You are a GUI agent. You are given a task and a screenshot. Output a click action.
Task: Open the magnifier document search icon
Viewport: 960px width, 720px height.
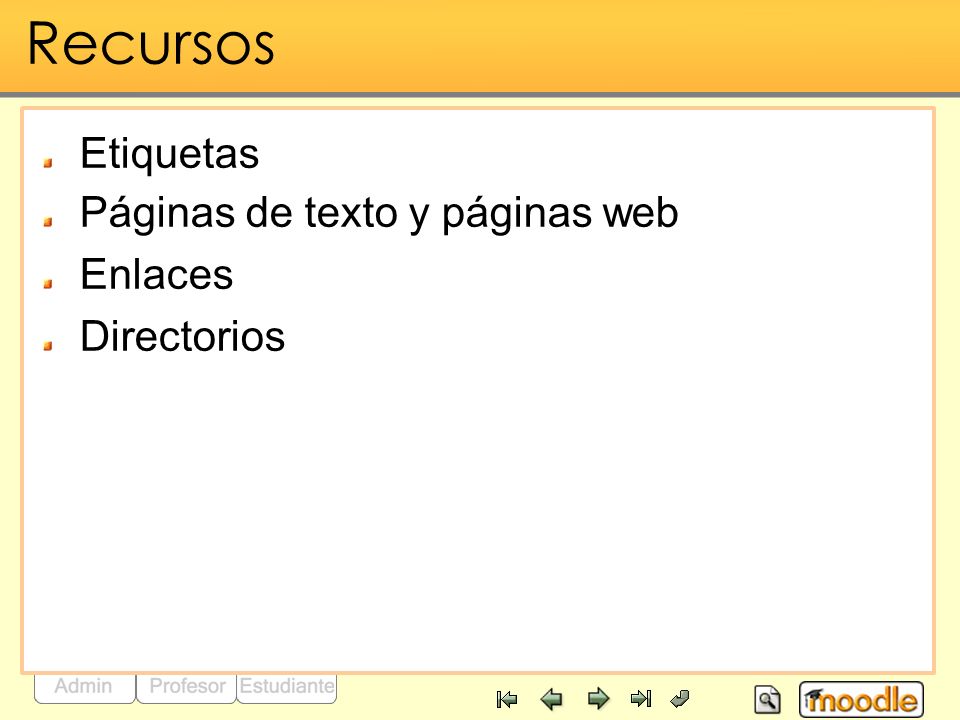tap(767, 699)
